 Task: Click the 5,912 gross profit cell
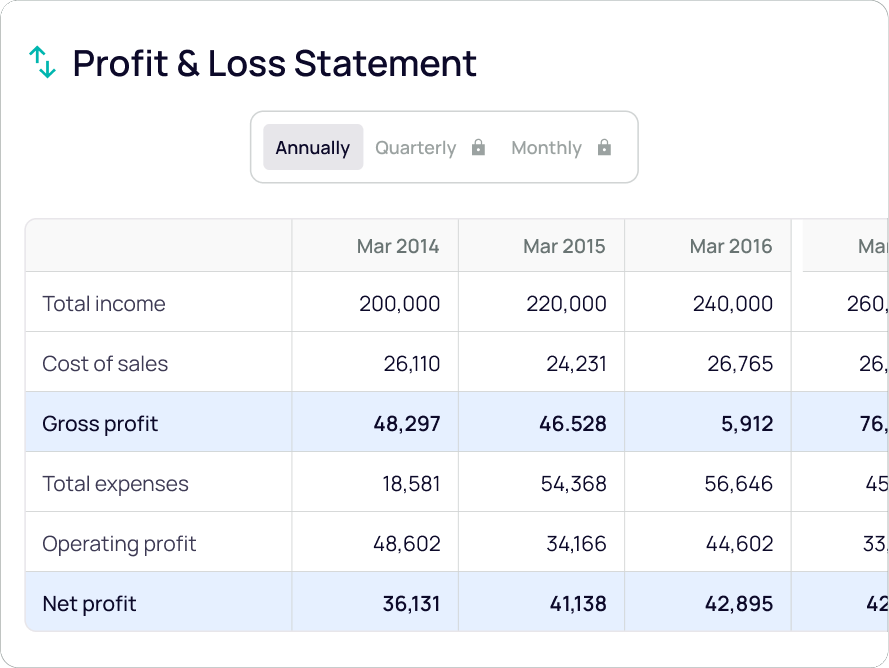point(746,424)
